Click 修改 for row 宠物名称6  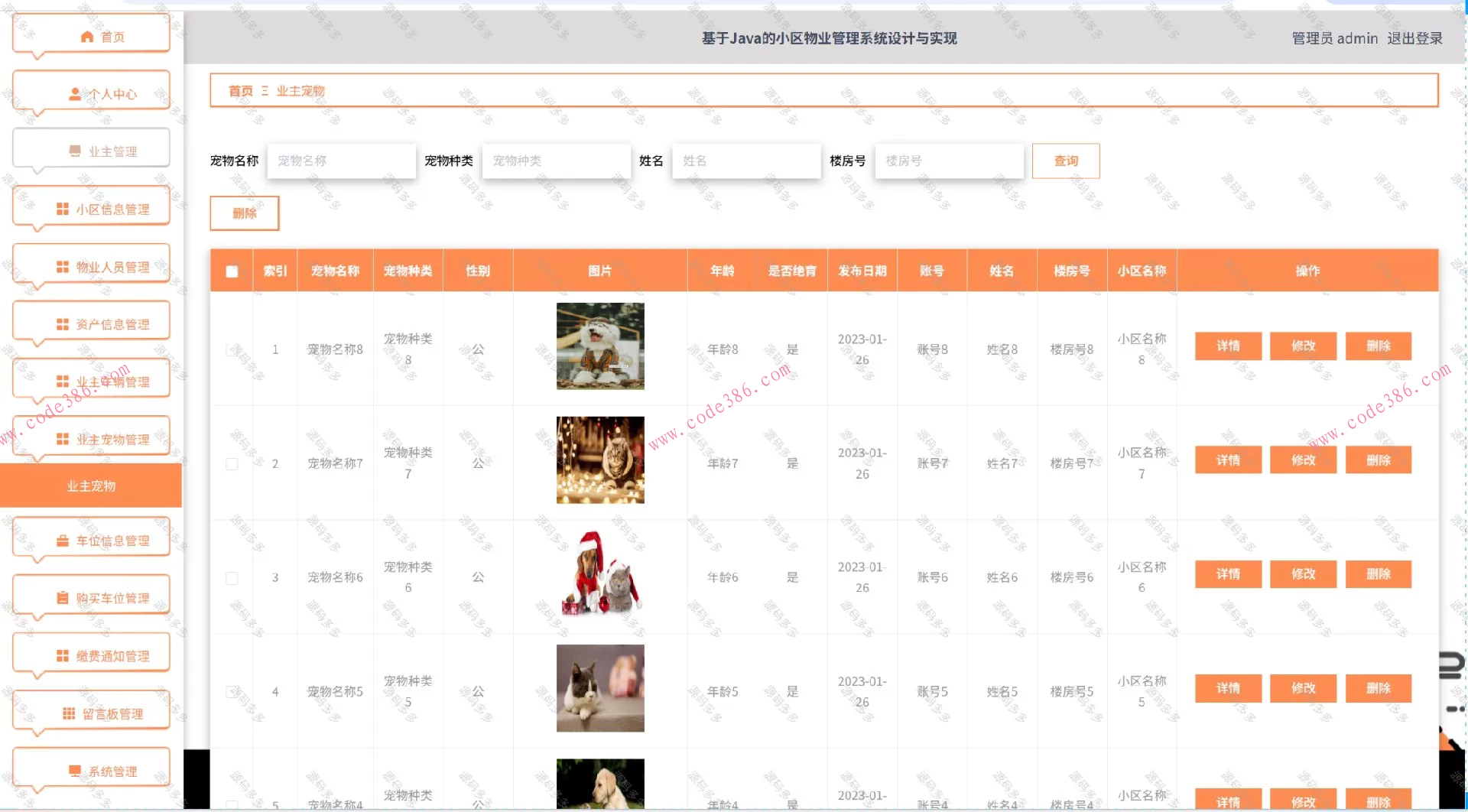[1303, 574]
